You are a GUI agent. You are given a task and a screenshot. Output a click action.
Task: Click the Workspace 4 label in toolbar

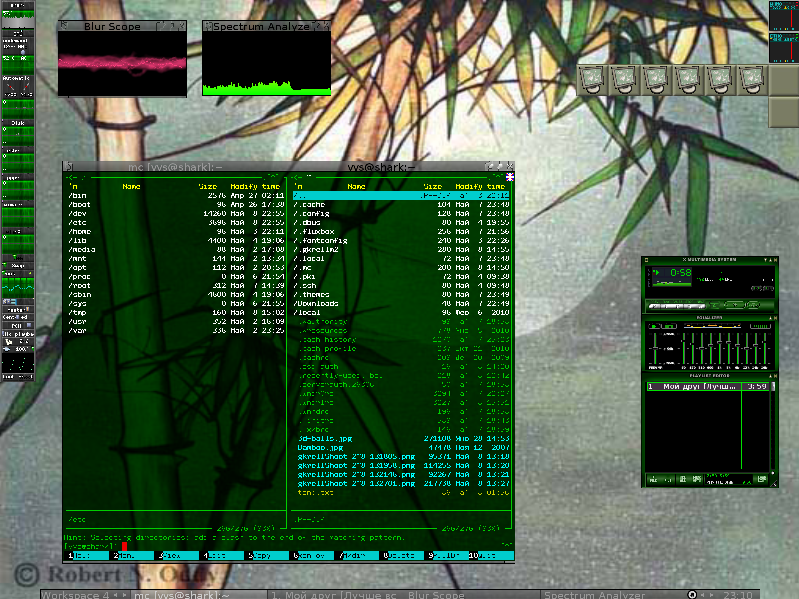pyautogui.click(x=75, y=594)
